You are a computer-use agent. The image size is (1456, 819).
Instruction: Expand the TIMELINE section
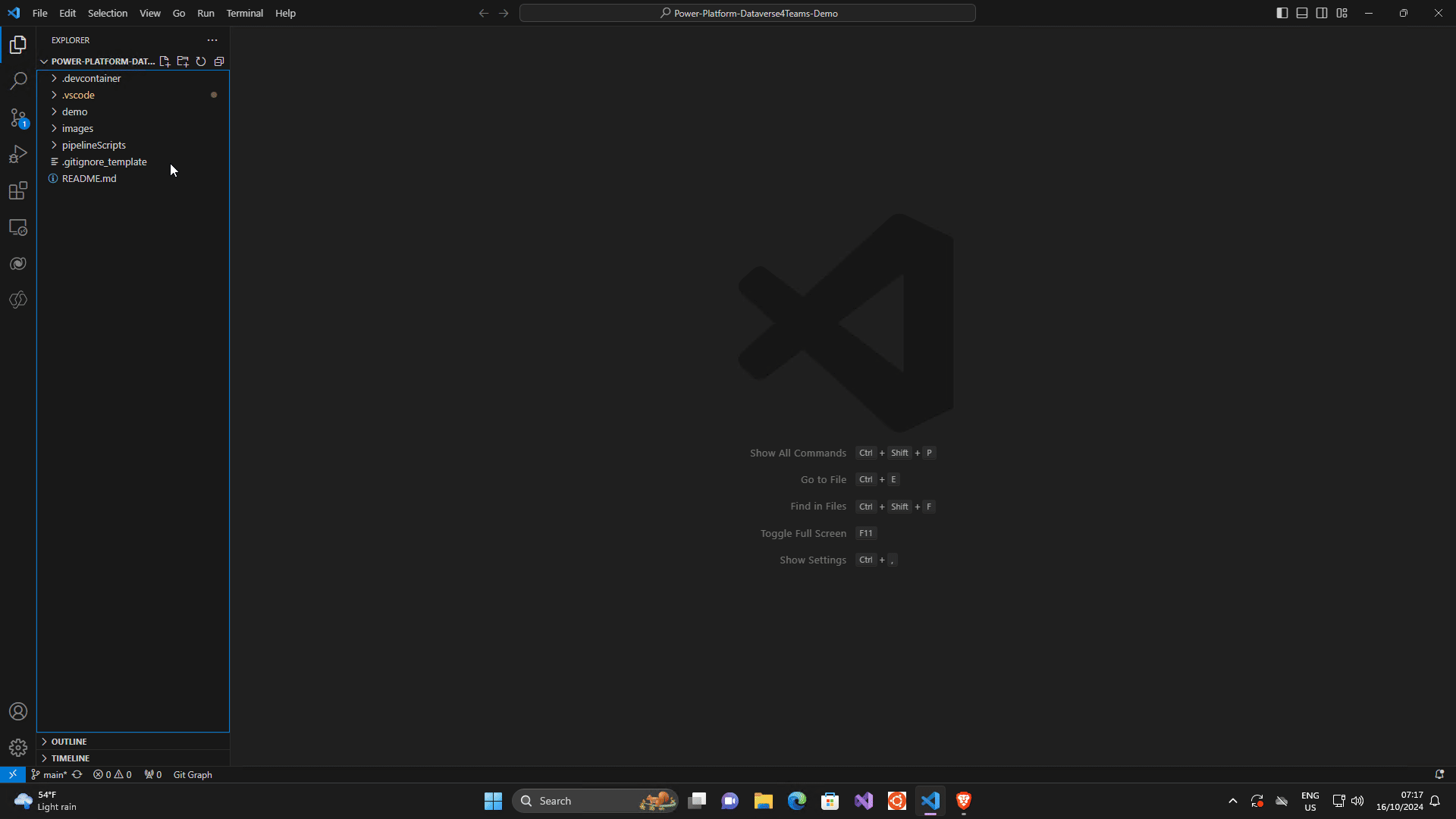click(x=71, y=758)
